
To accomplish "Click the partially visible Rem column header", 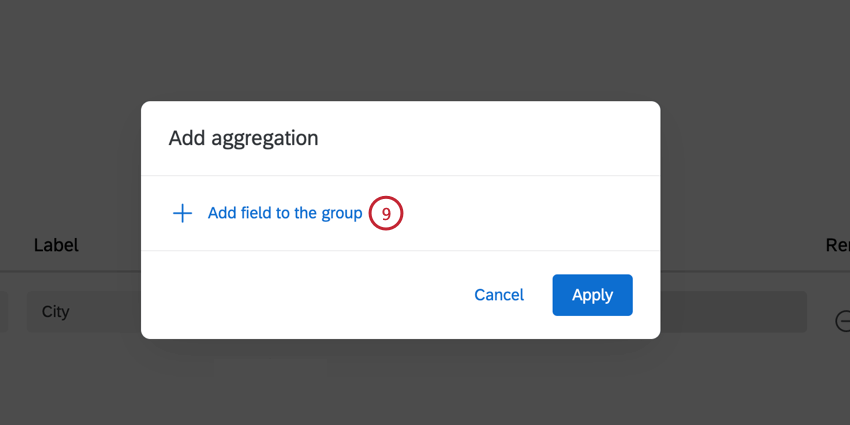I will point(837,245).
